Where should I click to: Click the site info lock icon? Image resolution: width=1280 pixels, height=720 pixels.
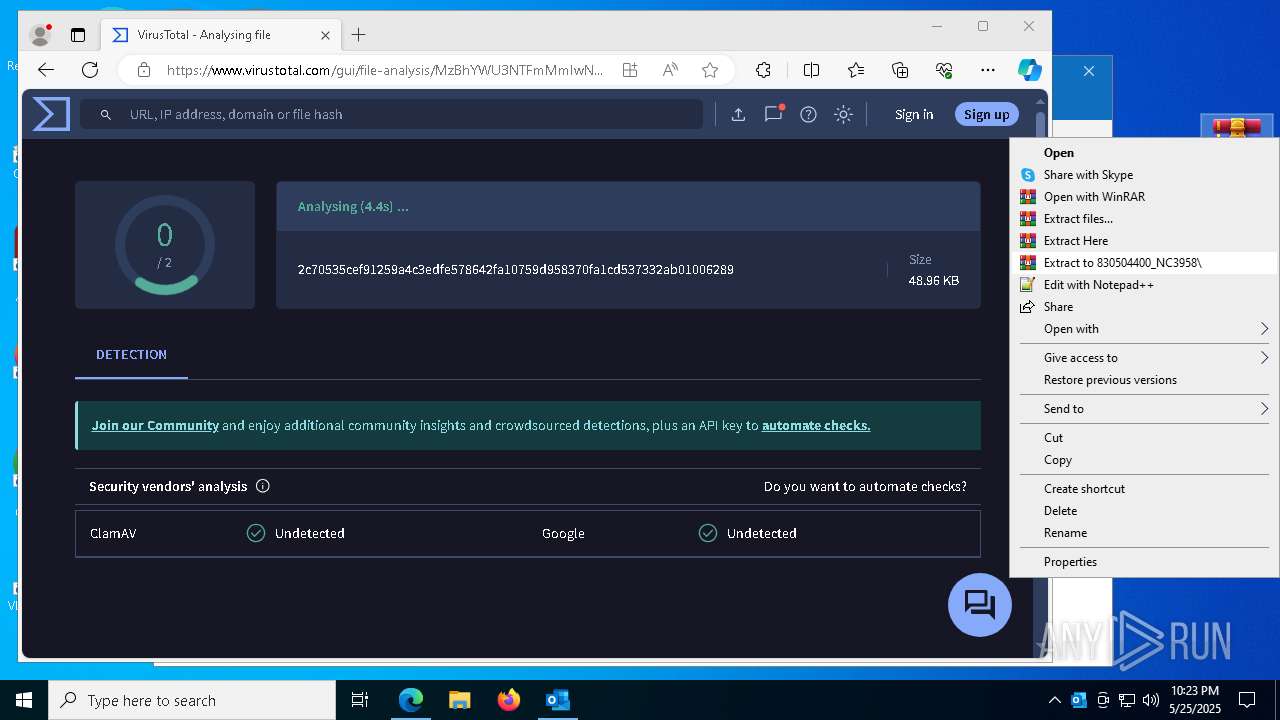[x=144, y=70]
